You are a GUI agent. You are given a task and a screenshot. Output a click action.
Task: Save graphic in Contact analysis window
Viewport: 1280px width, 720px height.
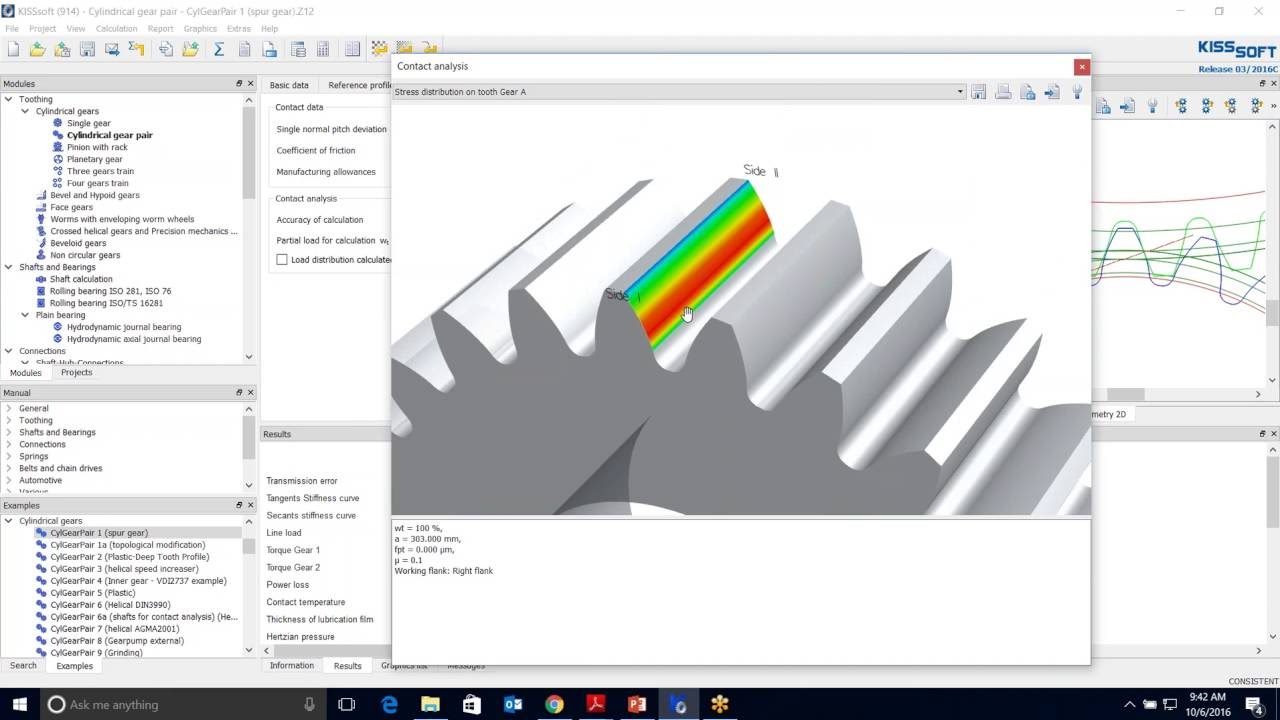pyautogui.click(x=979, y=92)
